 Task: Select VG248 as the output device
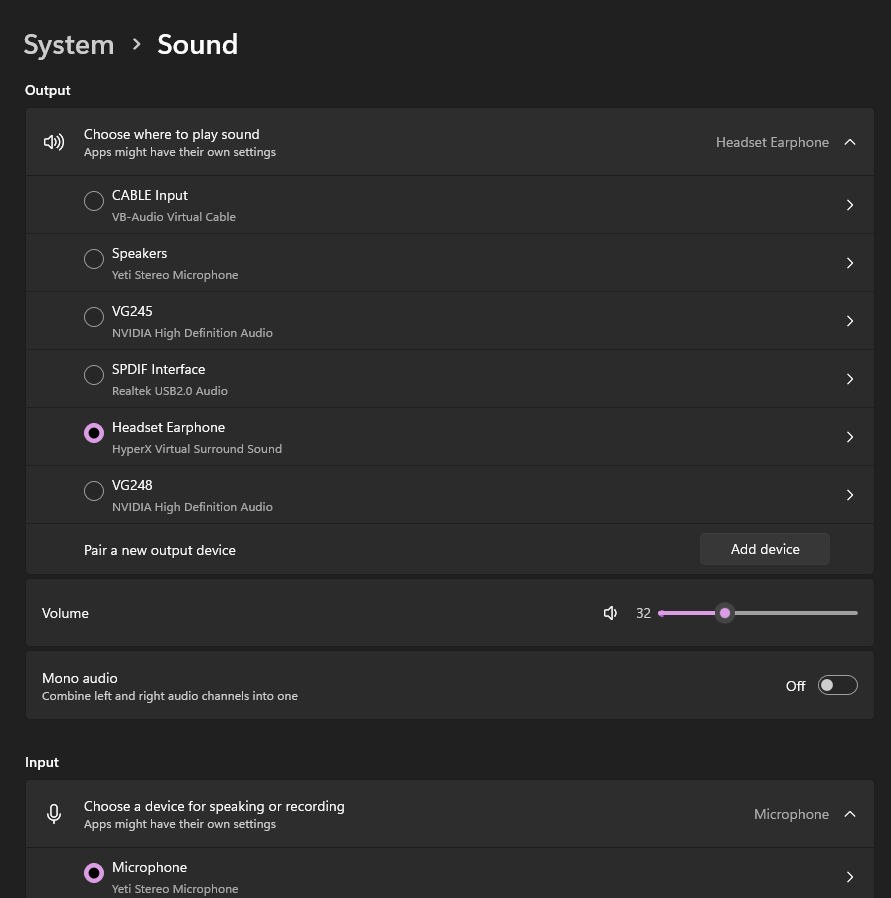click(93, 490)
